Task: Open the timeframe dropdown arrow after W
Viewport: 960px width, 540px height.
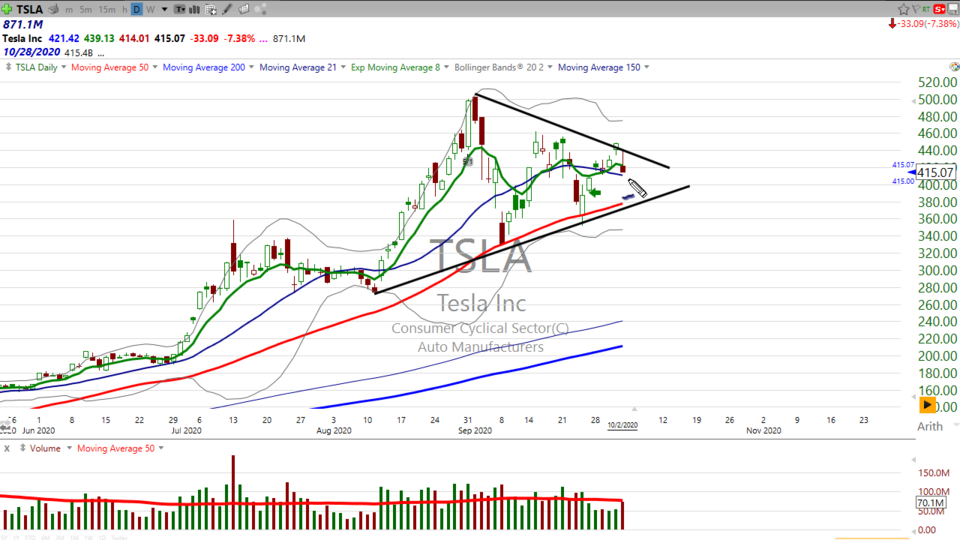Action: click(164, 9)
